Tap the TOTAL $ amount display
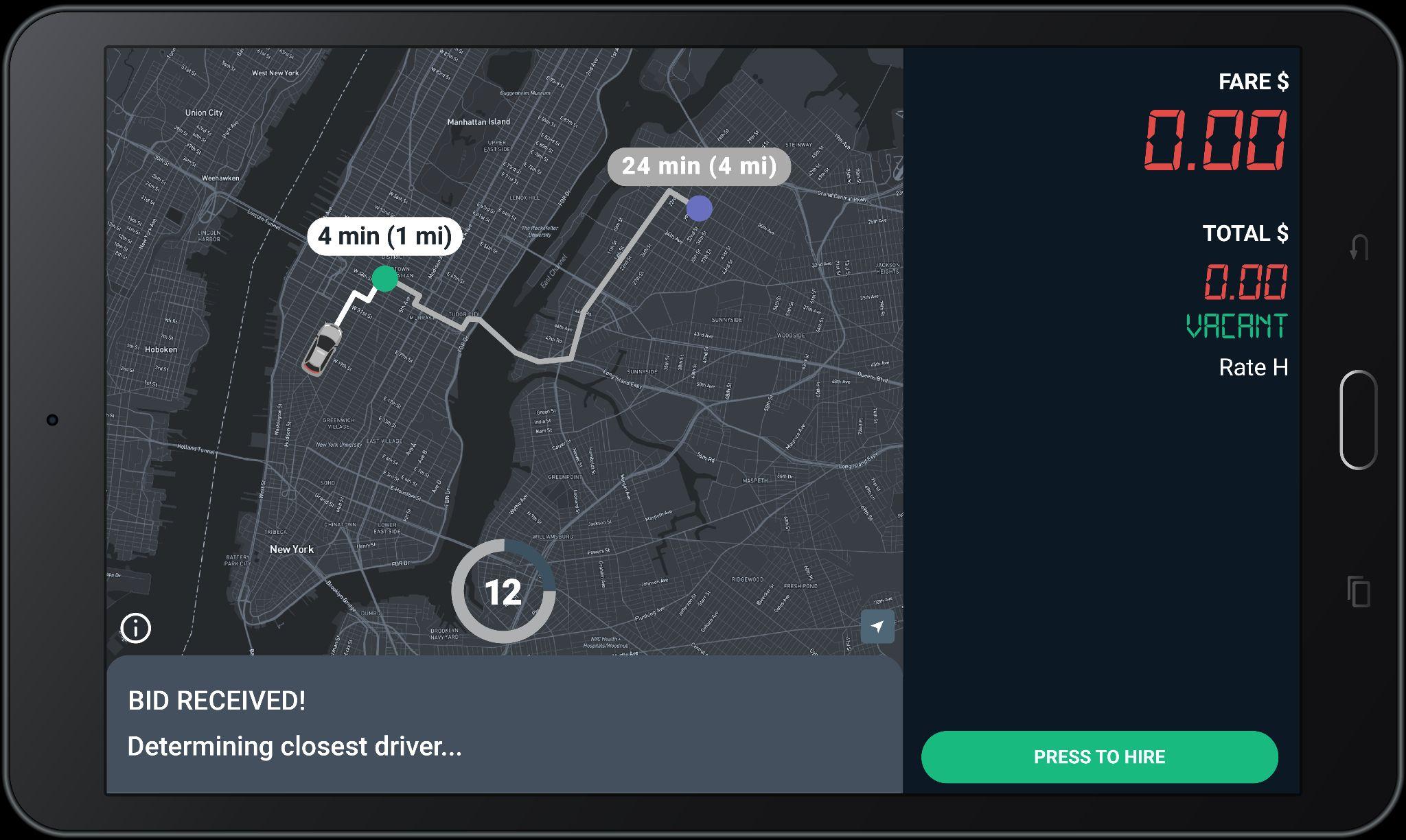This screenshot has width=1406, height=840. (1245, 282)
